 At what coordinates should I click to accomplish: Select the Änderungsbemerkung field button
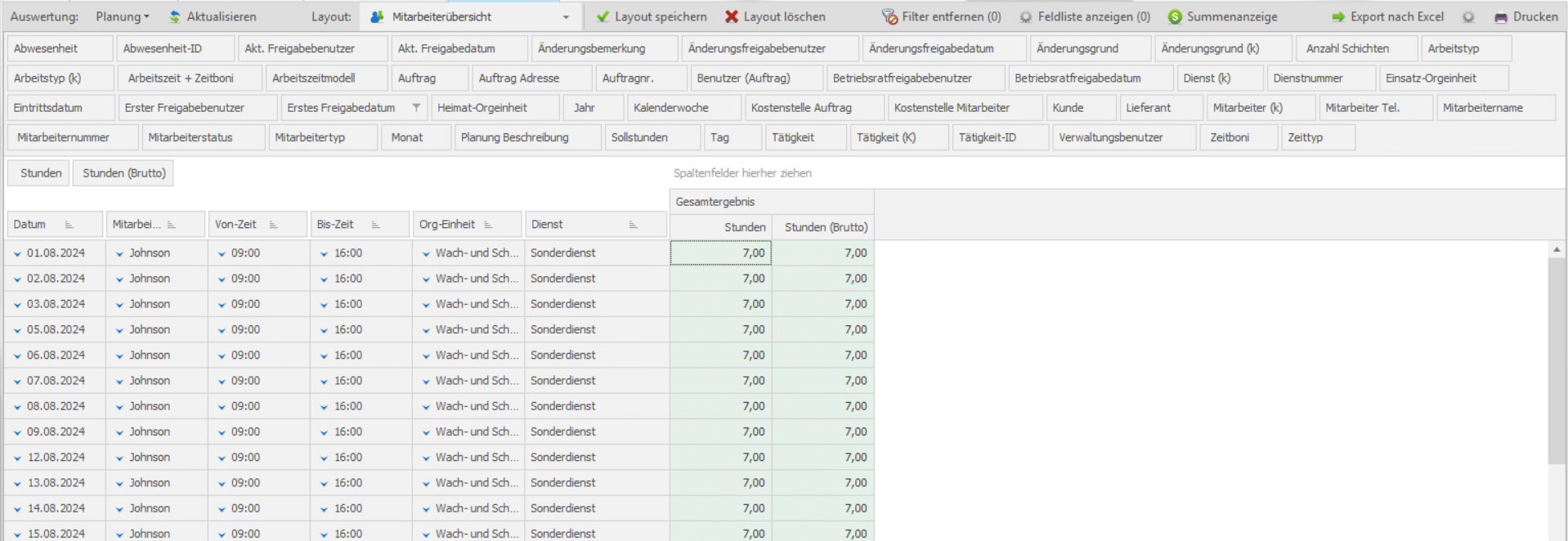604,48
